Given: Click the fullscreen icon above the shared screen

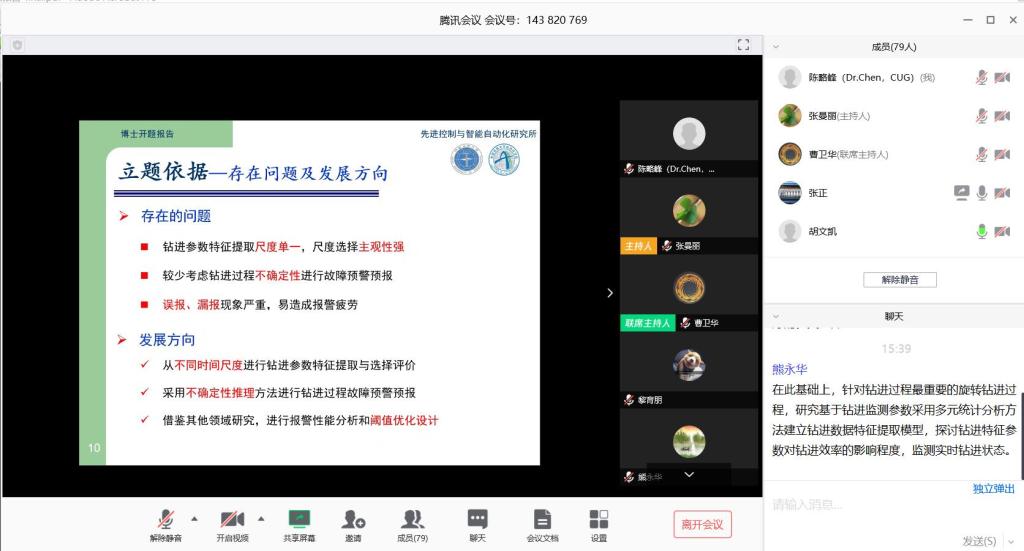Looking at the screenshot, I should click(x=743, y=45).
